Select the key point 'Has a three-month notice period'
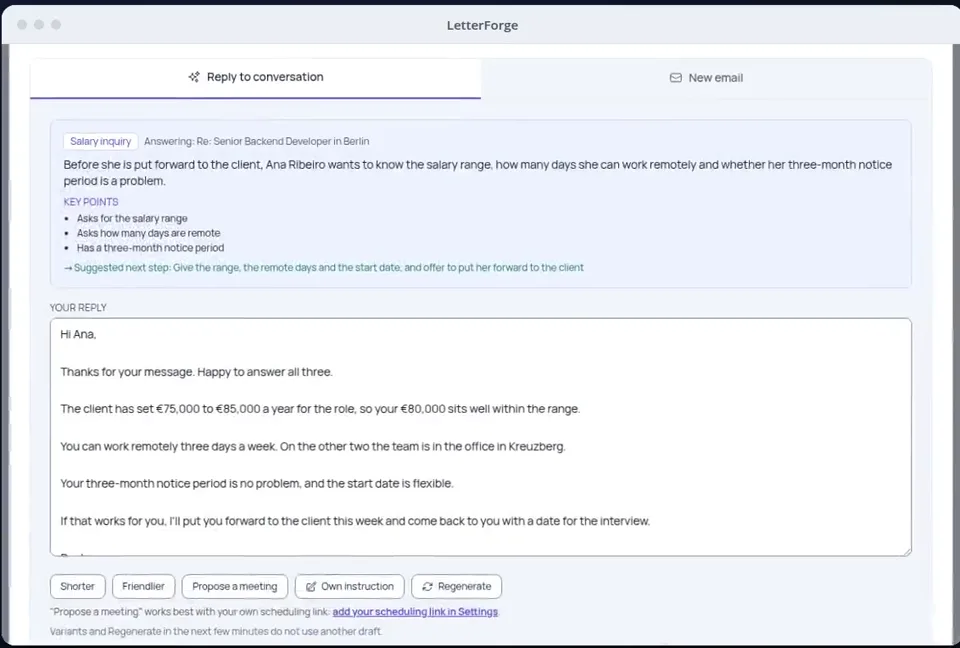Image resolution: width=960 pixels, height=648 pixels. tap(150, 248)
